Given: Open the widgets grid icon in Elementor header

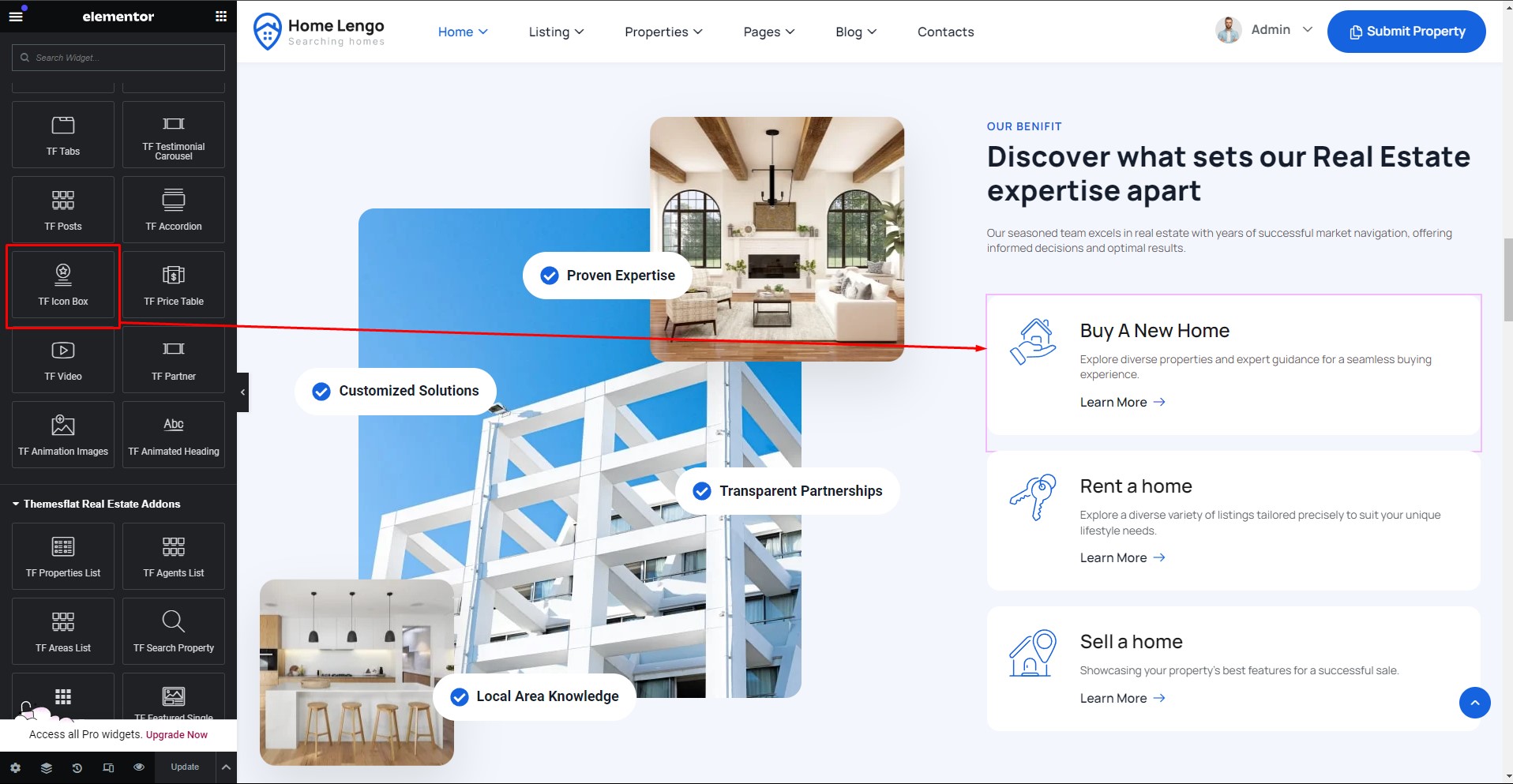Looking at the screenshot, I should (x=221, y=16).
